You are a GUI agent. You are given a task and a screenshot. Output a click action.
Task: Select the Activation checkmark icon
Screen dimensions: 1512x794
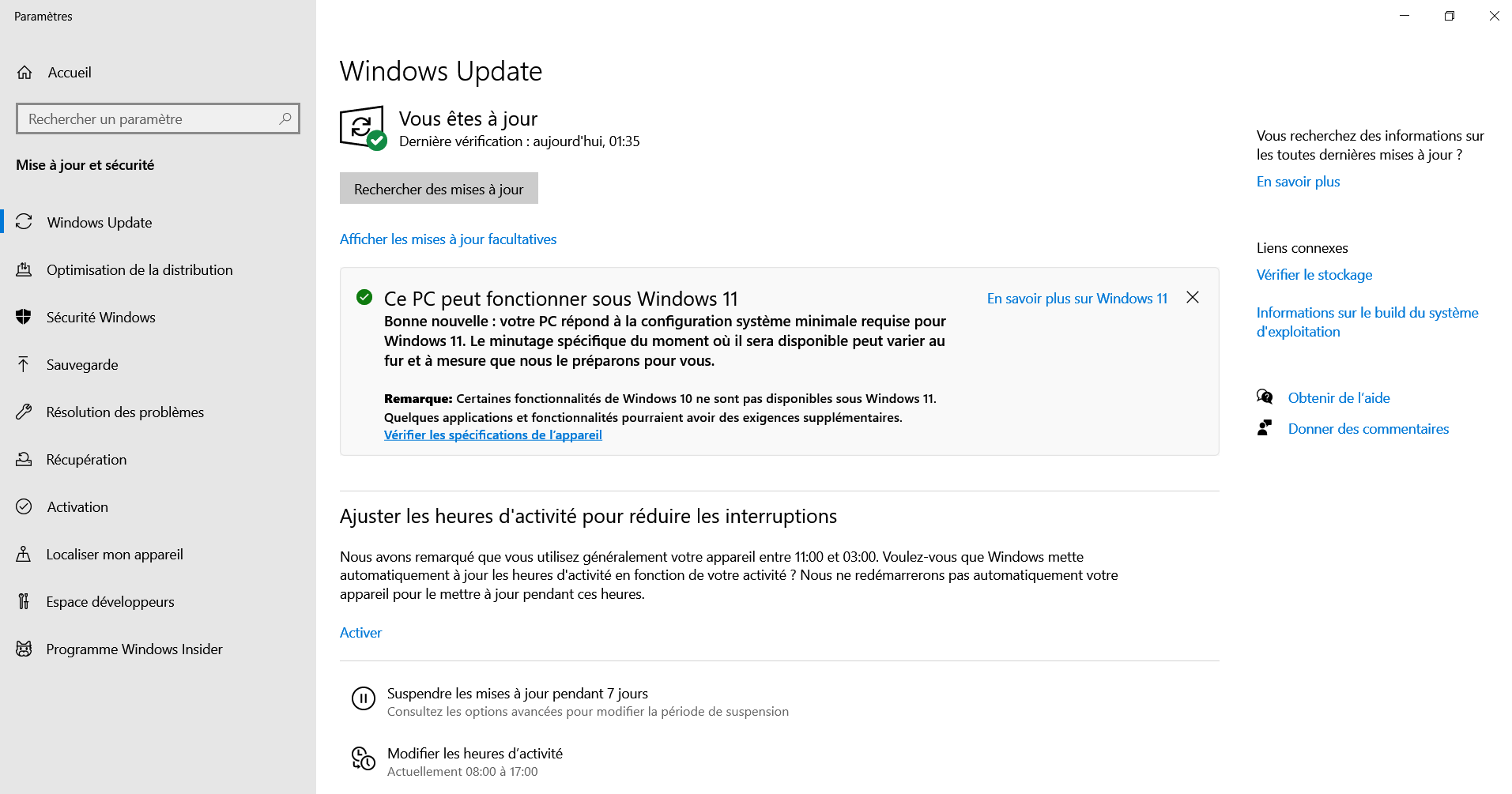(x=24, y=507)
